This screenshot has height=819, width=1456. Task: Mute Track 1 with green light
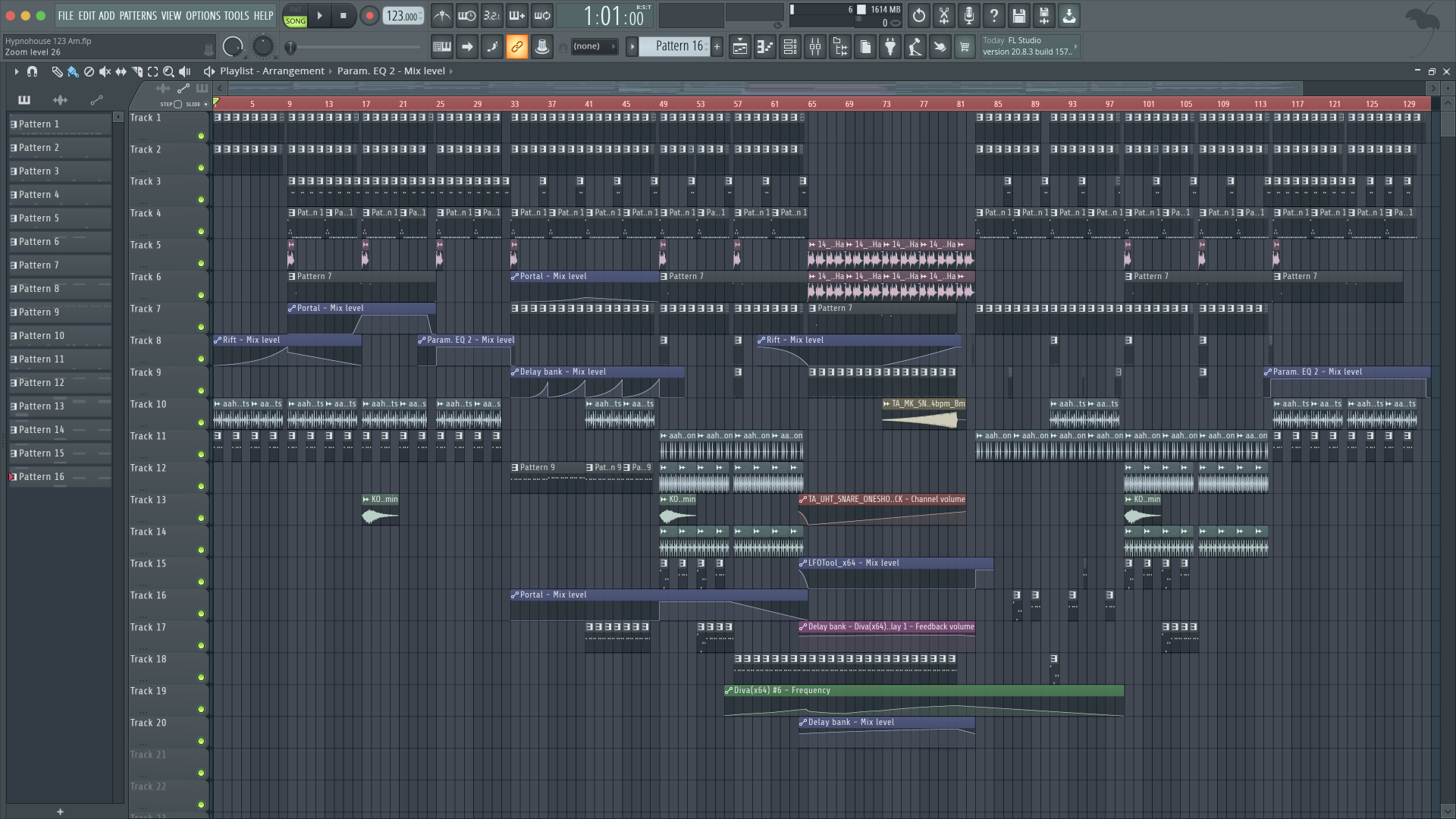(x=201, y=136)
